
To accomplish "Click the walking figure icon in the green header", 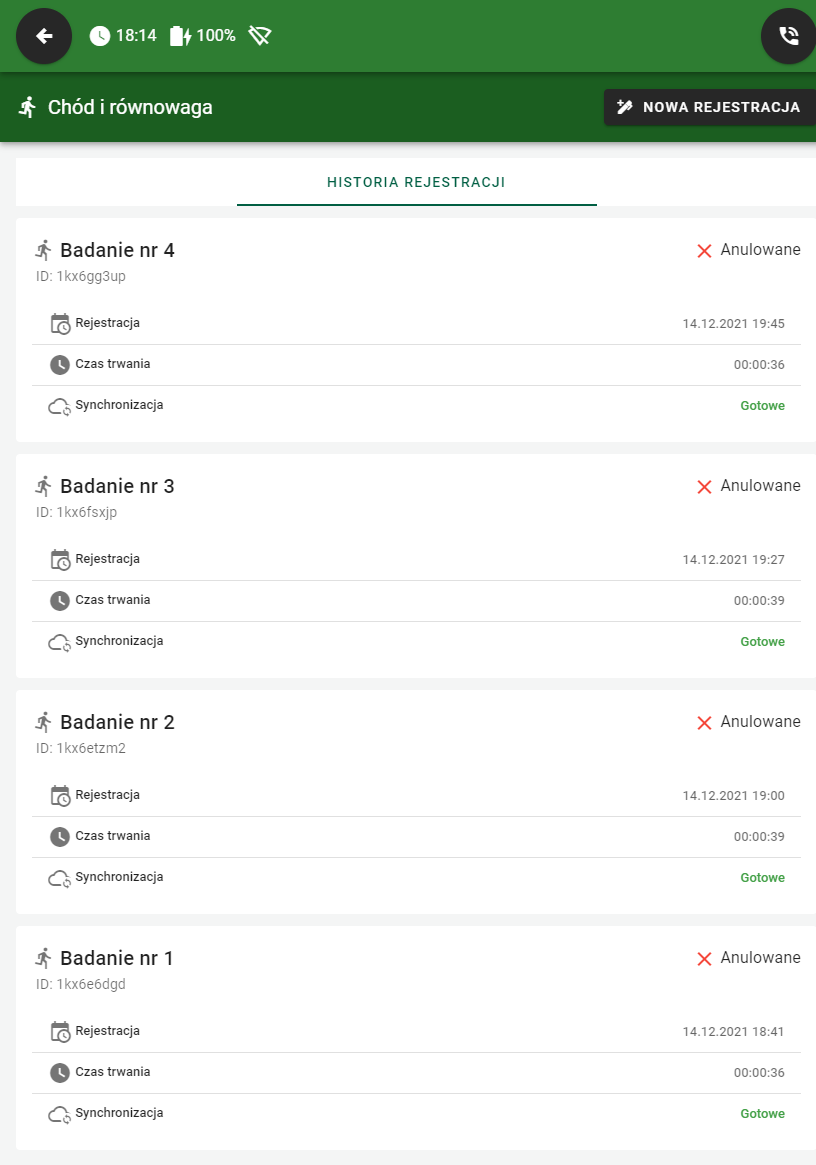I will 30,107.
